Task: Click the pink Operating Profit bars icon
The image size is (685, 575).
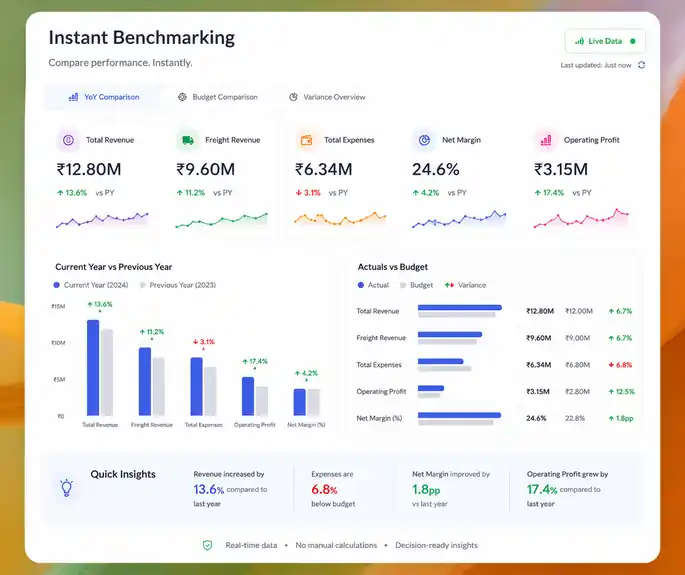Action: click(546, 140)
